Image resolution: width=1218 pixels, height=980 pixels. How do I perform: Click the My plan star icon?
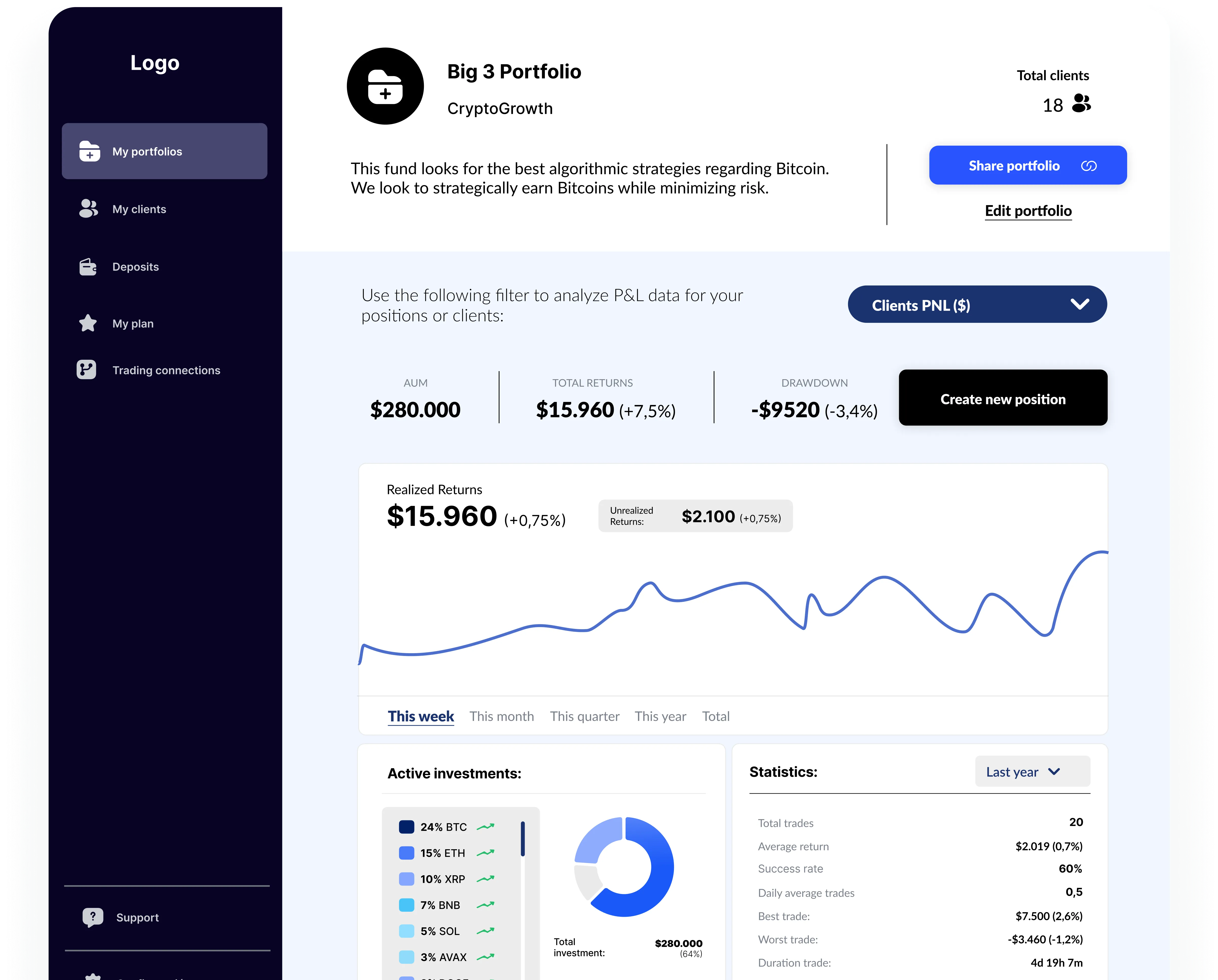point(89,323)
